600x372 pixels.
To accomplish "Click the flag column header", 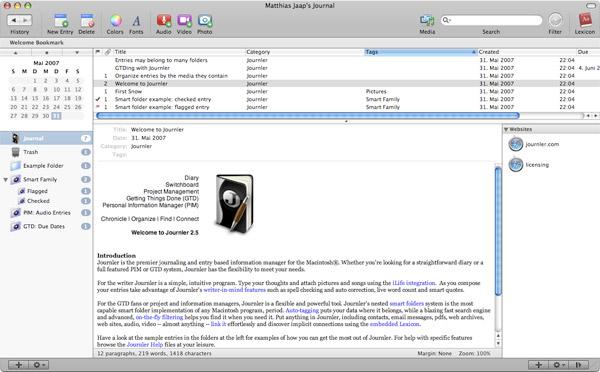I will pos(98,52).
